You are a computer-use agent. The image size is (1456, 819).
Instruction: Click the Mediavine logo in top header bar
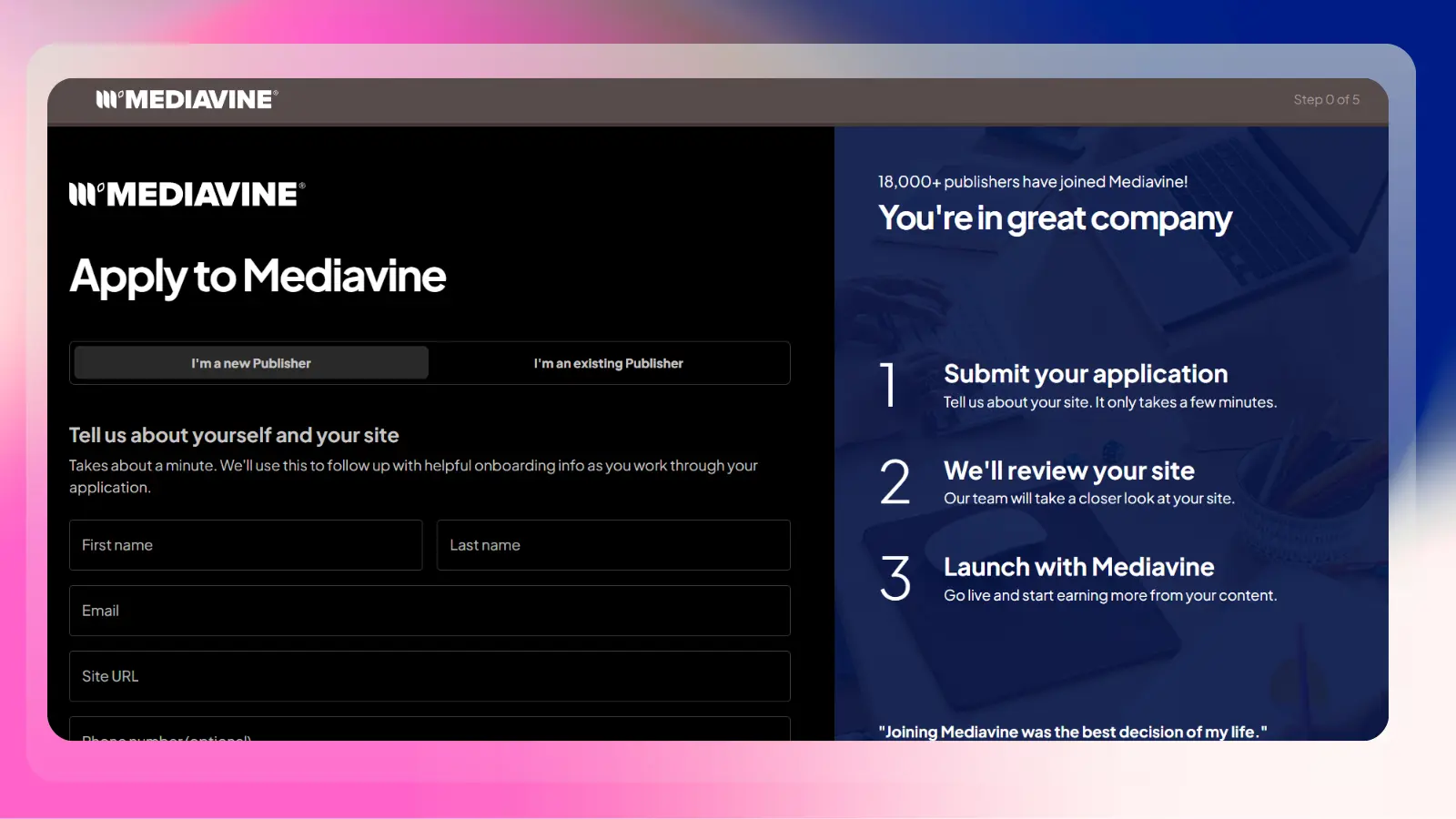(187, 99)
